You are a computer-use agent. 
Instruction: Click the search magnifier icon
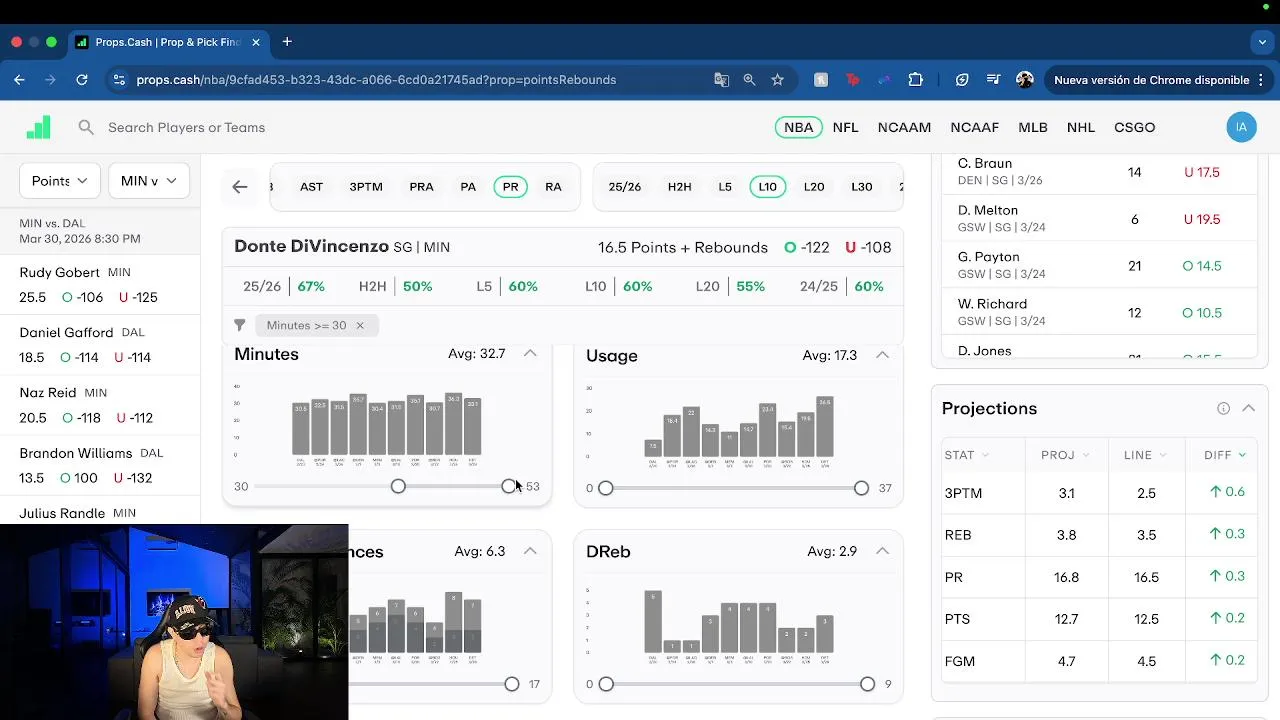click(86, 127)
